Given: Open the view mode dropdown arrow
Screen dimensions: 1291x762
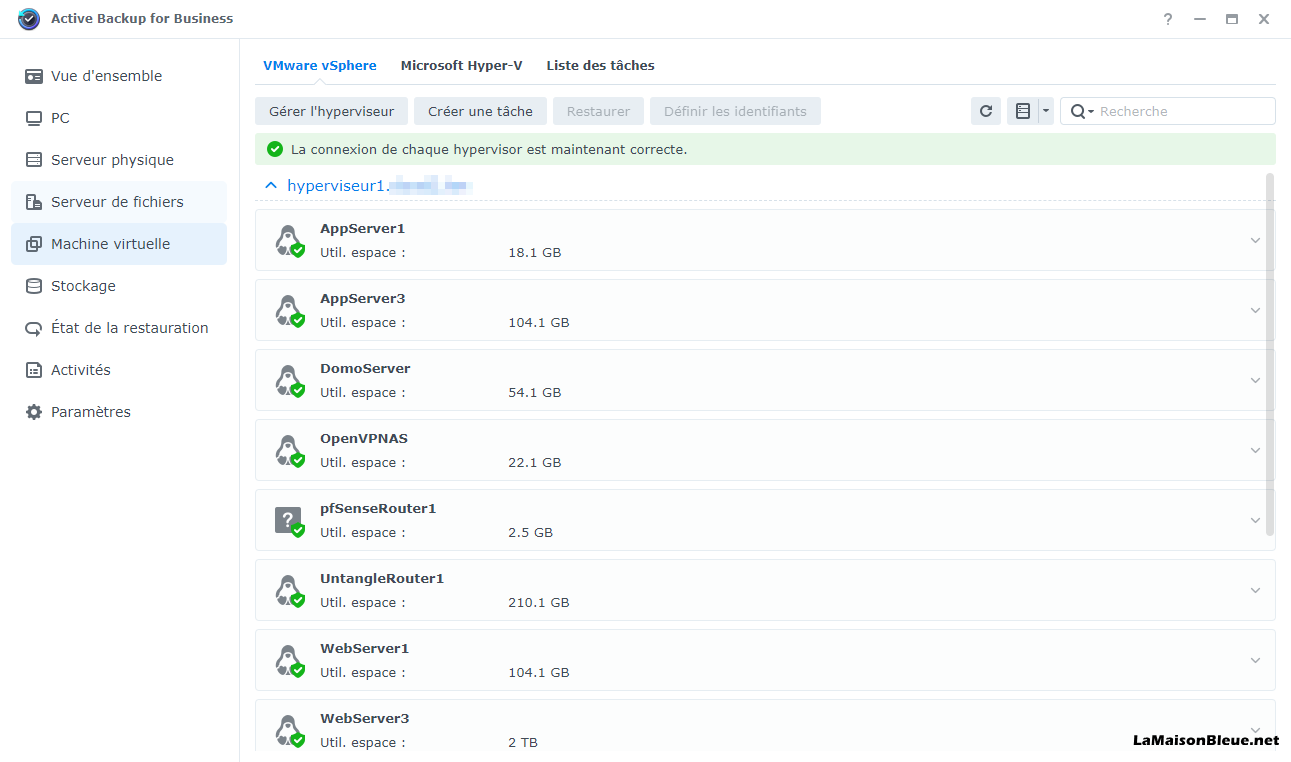Looking at the screenshot, I should (1046, 111).
